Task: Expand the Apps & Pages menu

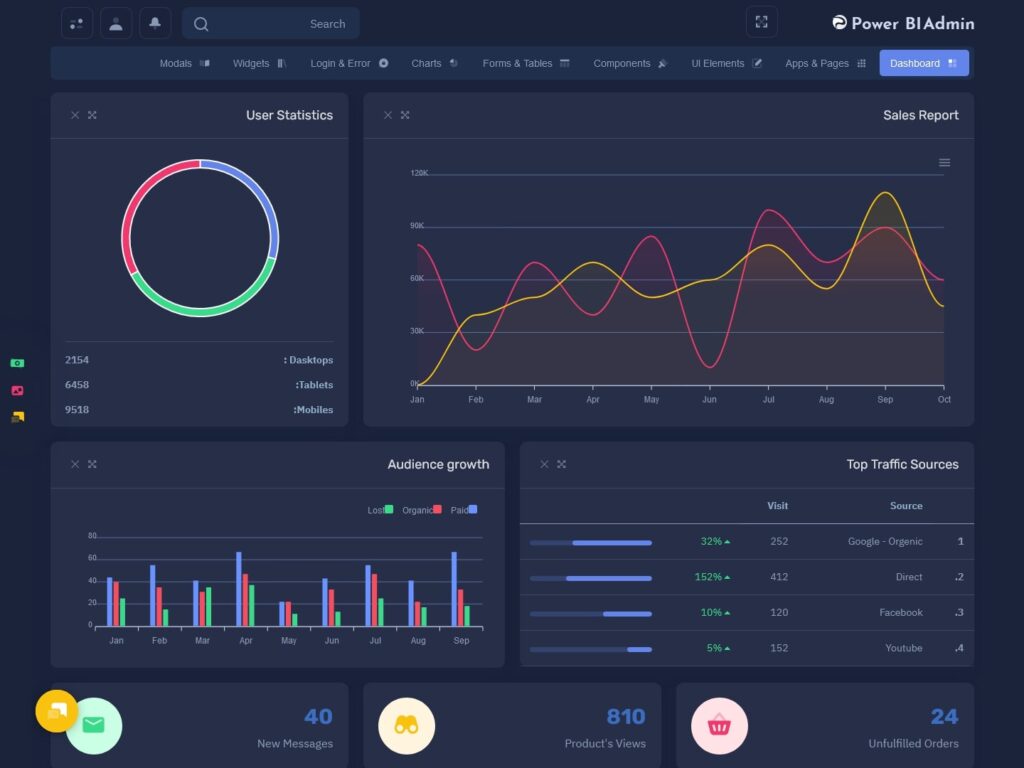Action: coord(825,63)
